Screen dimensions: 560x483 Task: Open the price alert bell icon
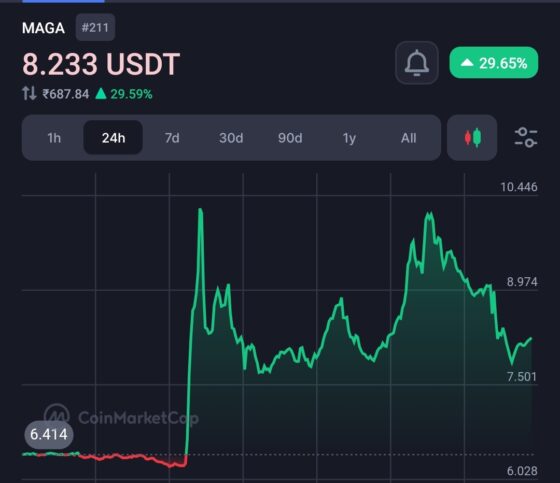pos(417,63)
